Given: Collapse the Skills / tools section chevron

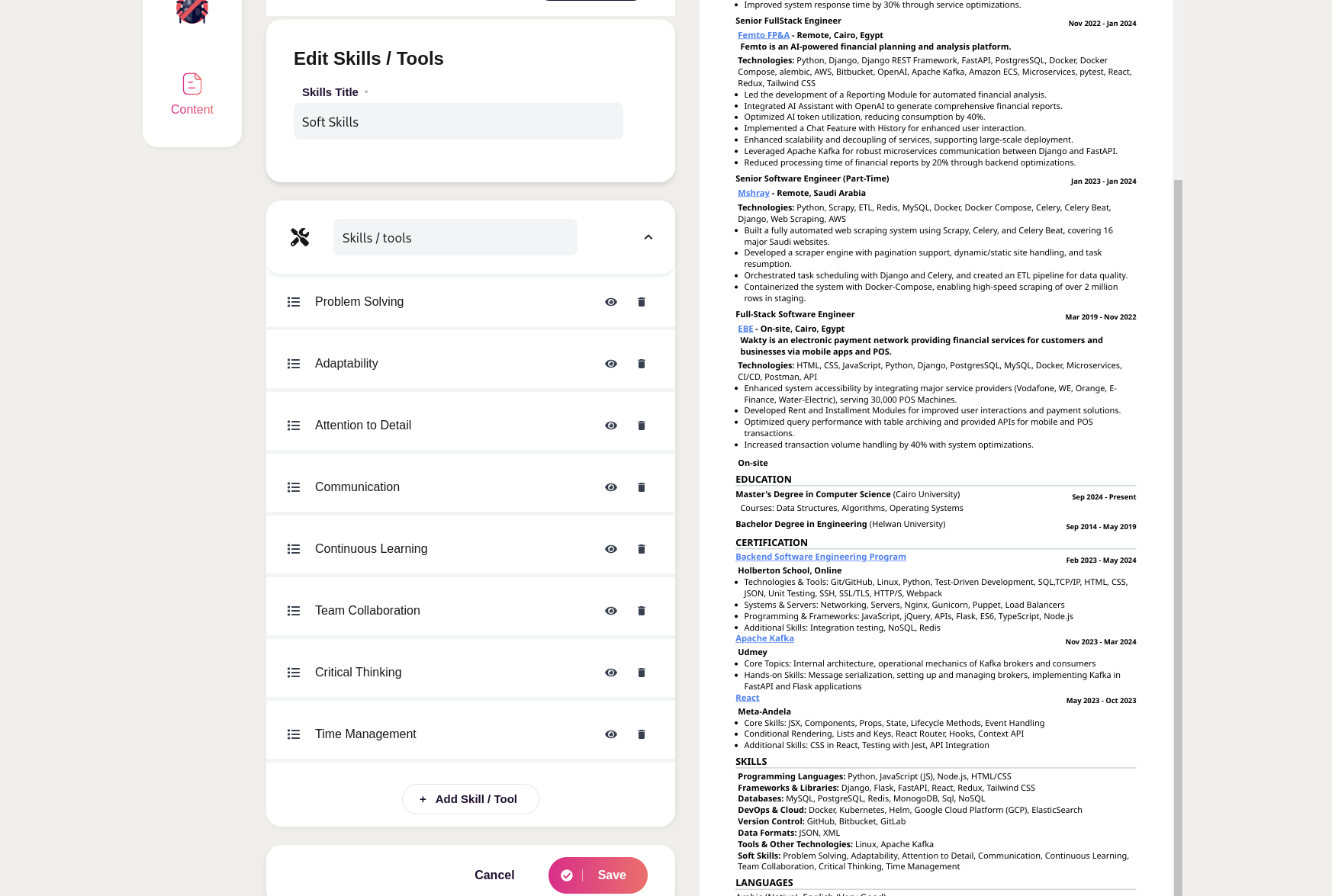Looking at the screenshot, I should (x=648, y=237).
